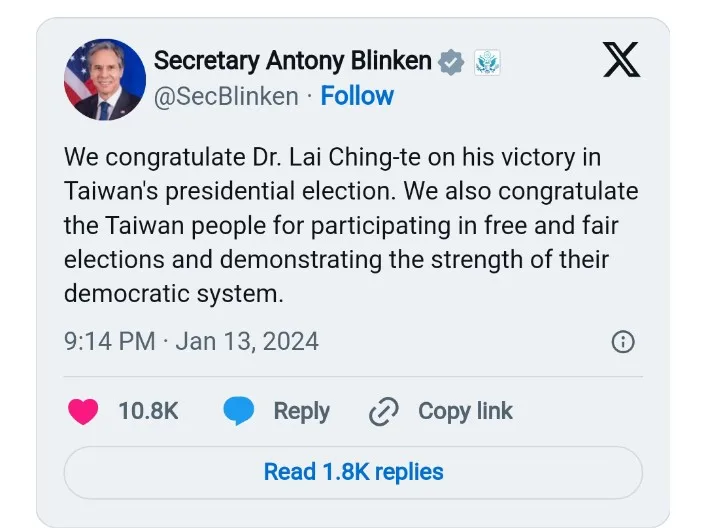This screenshot has height=528, width=706.
Task: Click the @SecBlinken handle
Action: coord(225,96)
